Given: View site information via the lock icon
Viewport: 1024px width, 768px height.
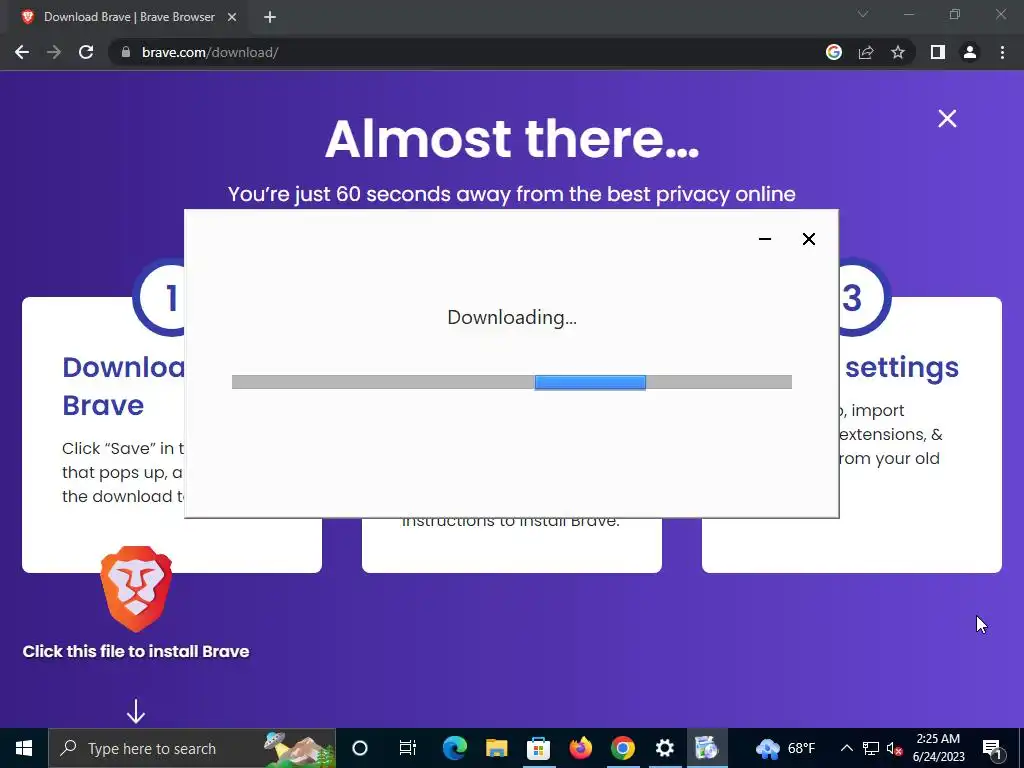Looking at the screenshot, I should pos(126,52).
